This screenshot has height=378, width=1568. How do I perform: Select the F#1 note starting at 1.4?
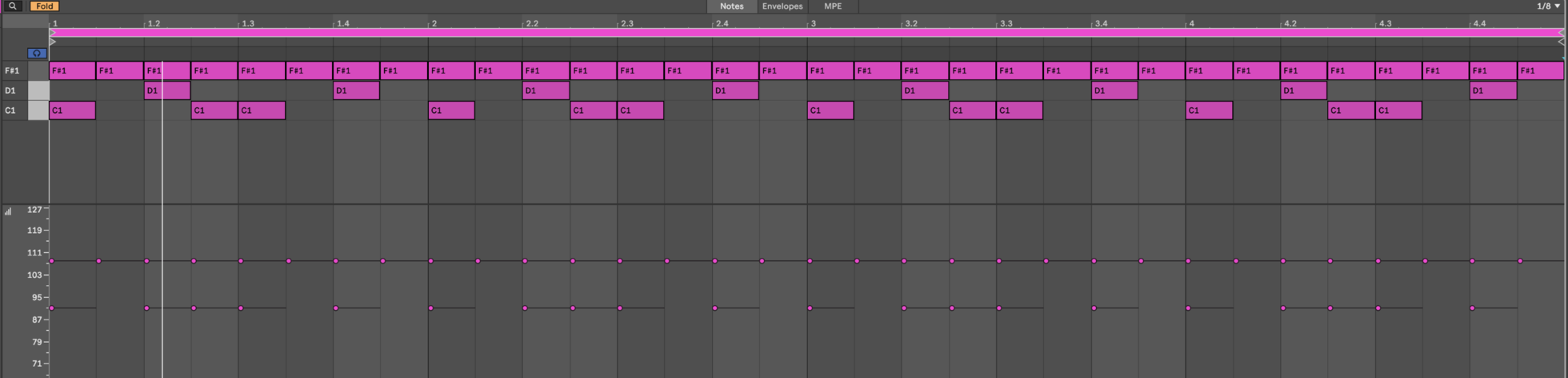coord(357,70)
